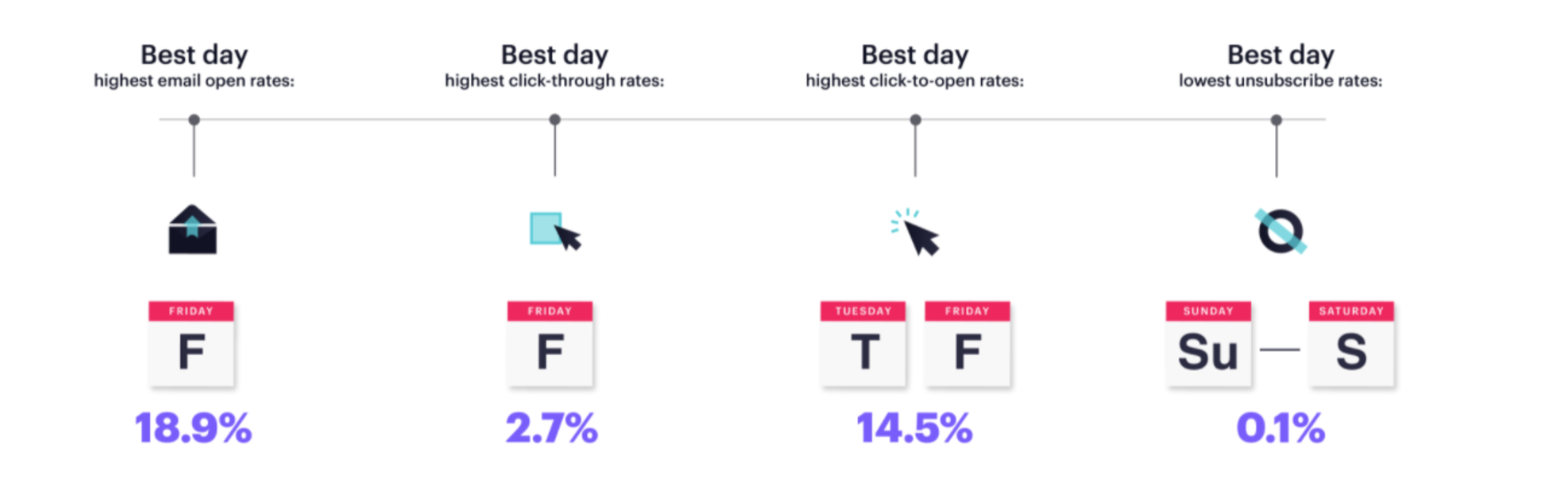The image size is (1568, 484).
Task: Click the timeline dot above the envelope
Action: [x=194, y=119]
